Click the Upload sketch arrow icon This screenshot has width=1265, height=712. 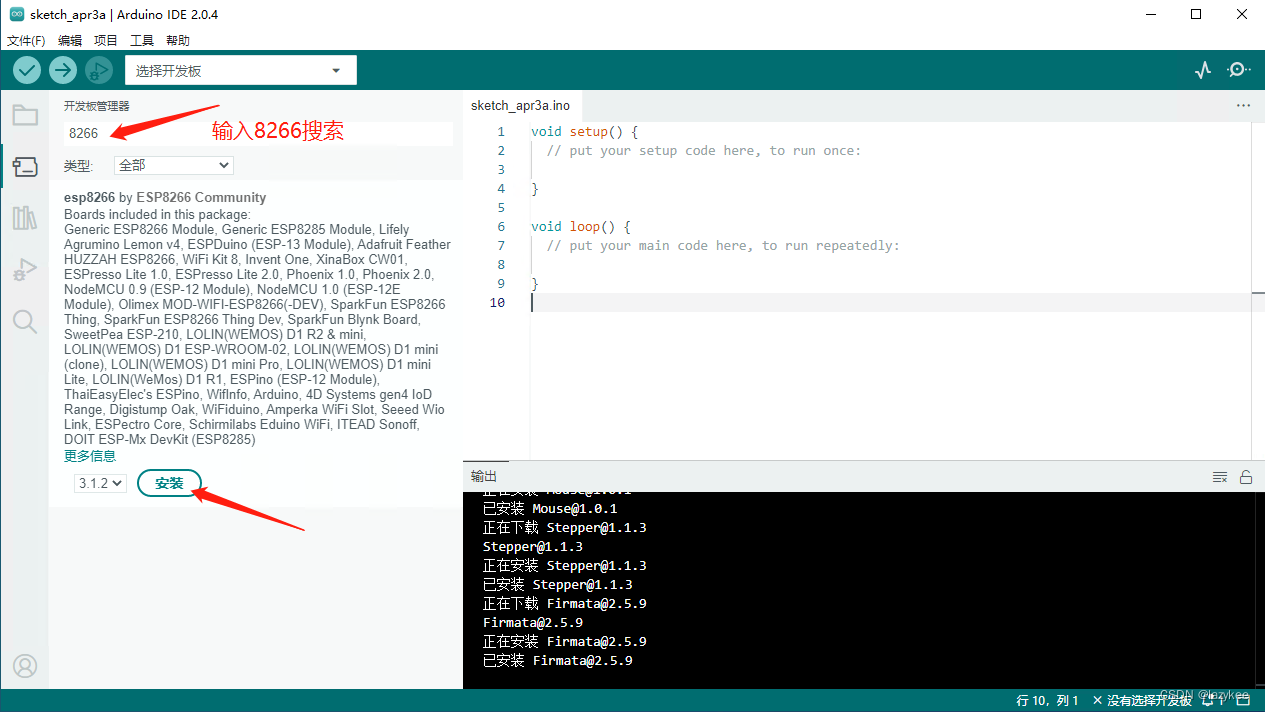[62, 70]
